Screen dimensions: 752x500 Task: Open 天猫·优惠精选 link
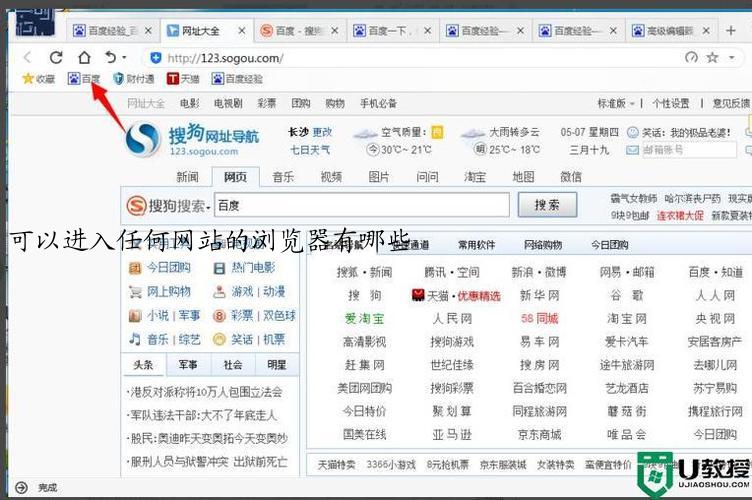click(x=456, y=296)
